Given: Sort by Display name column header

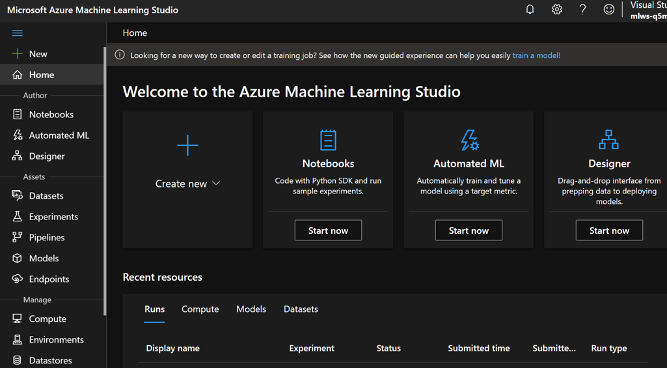Looking at the screenshot, I should (173, 348).
